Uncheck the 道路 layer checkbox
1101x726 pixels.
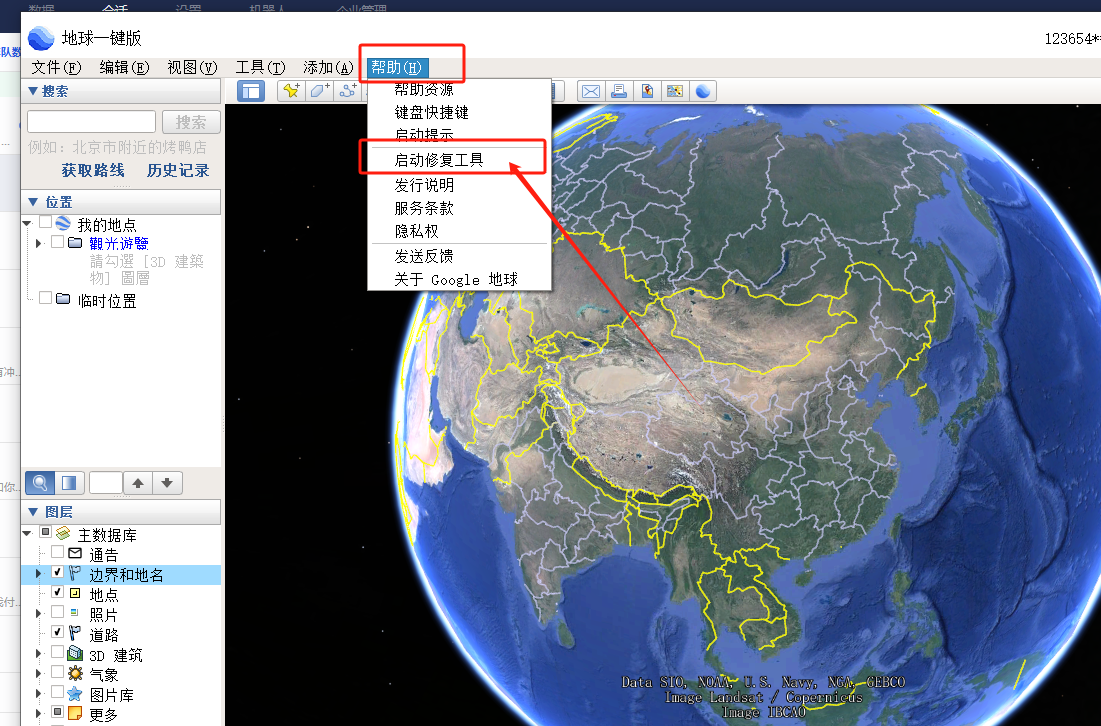(x=58, y=633)
